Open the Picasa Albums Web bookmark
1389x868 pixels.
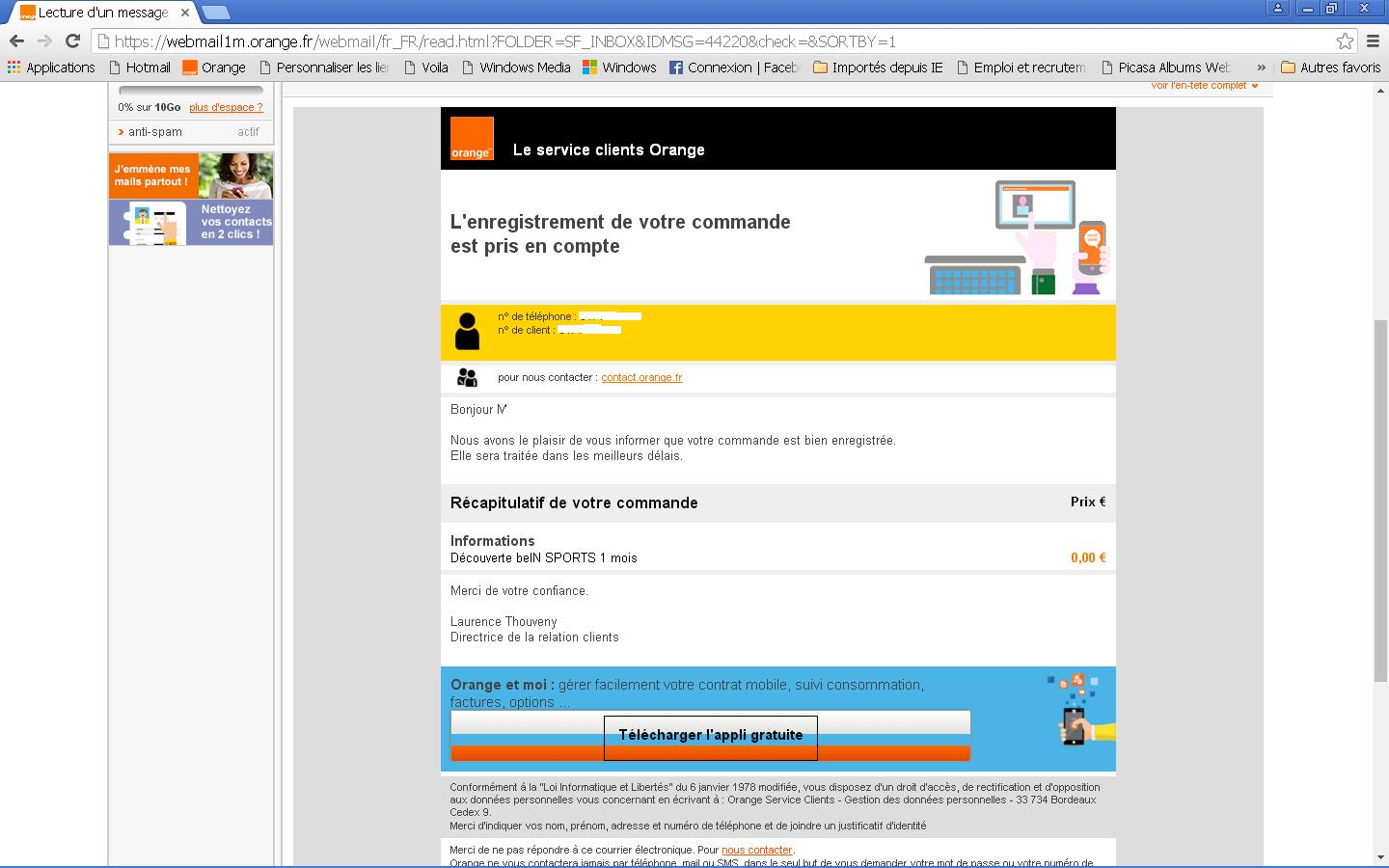pyautogui.click(x=1165, y=68)
